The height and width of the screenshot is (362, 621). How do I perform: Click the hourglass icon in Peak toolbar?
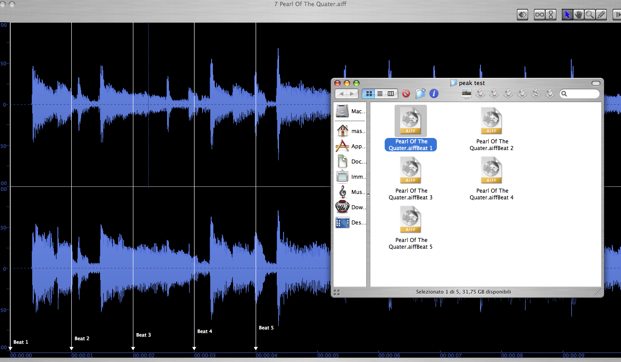(x=551, y=15)
